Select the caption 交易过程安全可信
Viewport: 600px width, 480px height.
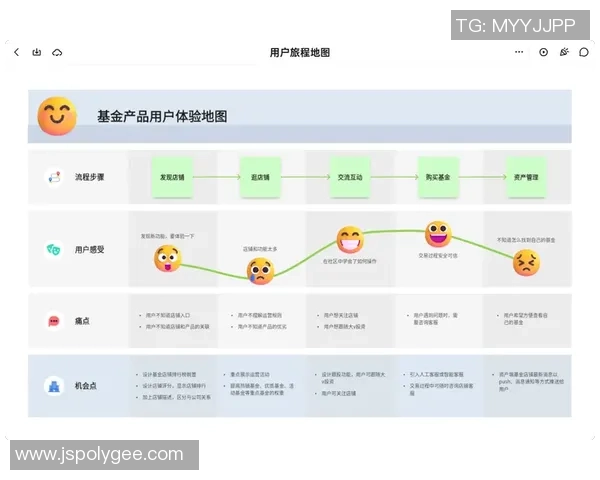(x=438, y=255)
